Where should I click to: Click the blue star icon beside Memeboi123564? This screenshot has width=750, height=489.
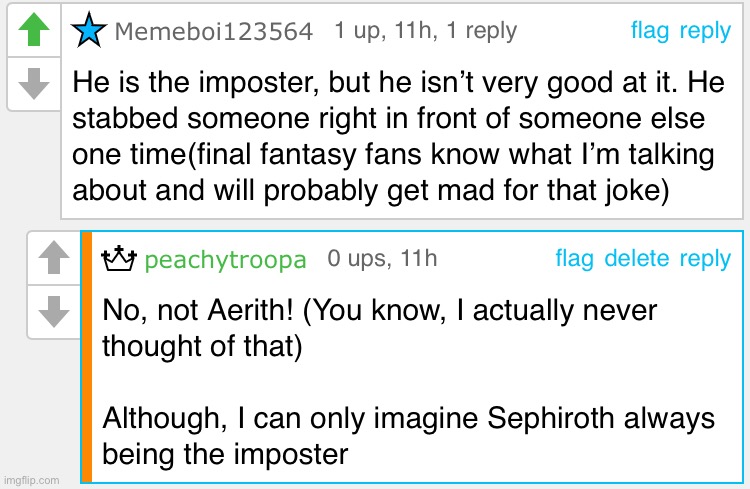(x=91, y=31)
